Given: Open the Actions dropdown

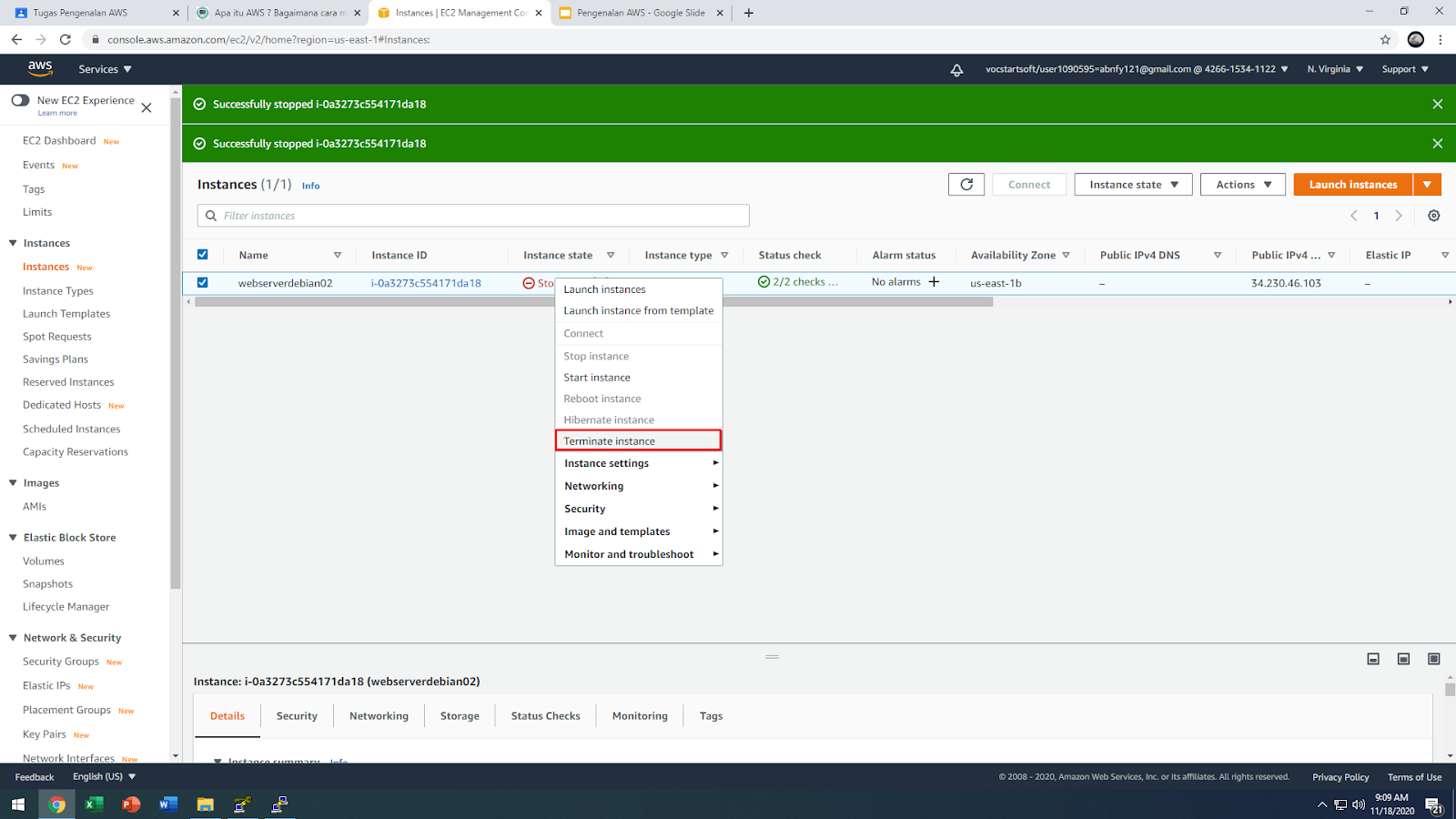Looking at the screenshot, I should (1243, 185).
